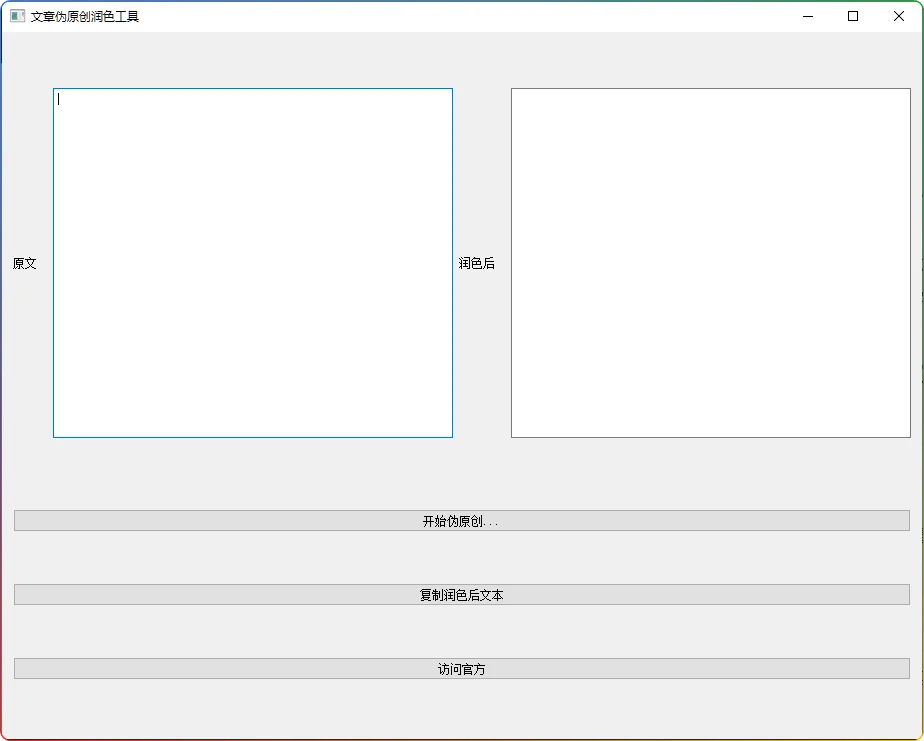Image resolution: width=924 pixels, height=741 pixels.
Task: Click the bottom of the 原文 text area
Action: tap(253, 425)
